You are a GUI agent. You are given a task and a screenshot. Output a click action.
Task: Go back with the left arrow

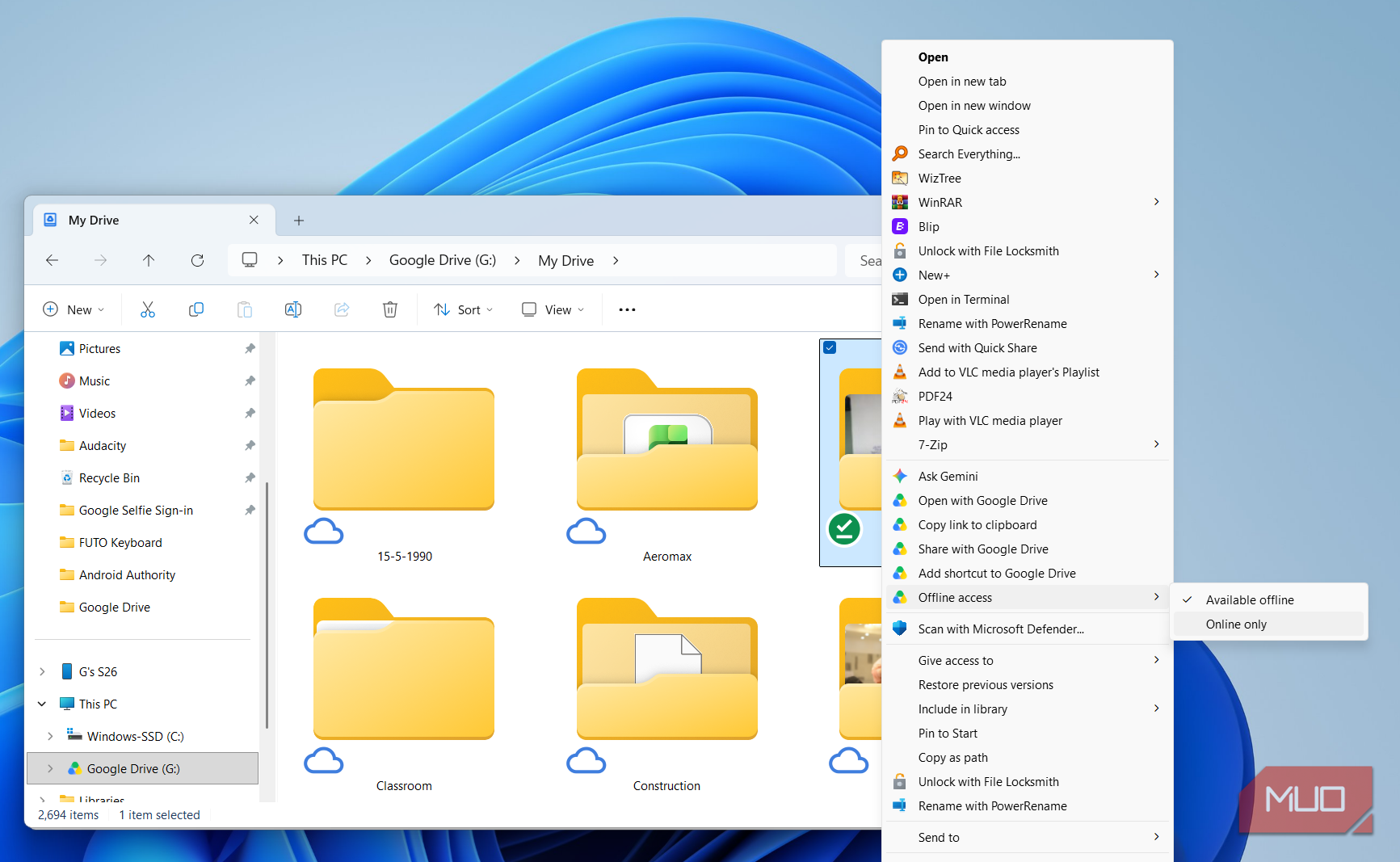point(52,260)
